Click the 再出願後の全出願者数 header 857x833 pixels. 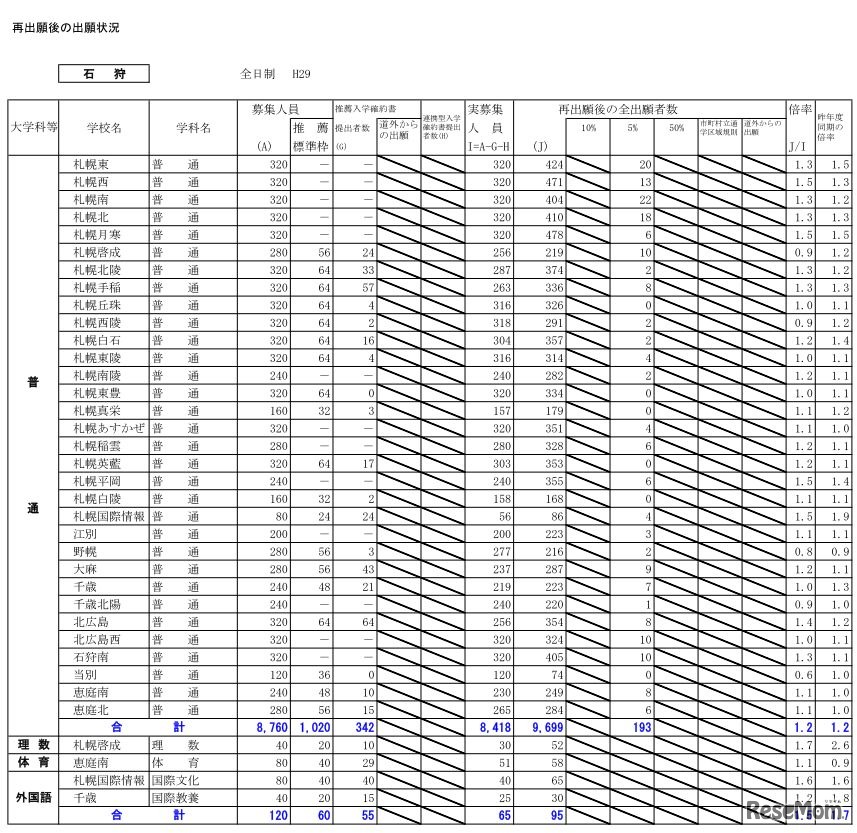coord(618,109)
